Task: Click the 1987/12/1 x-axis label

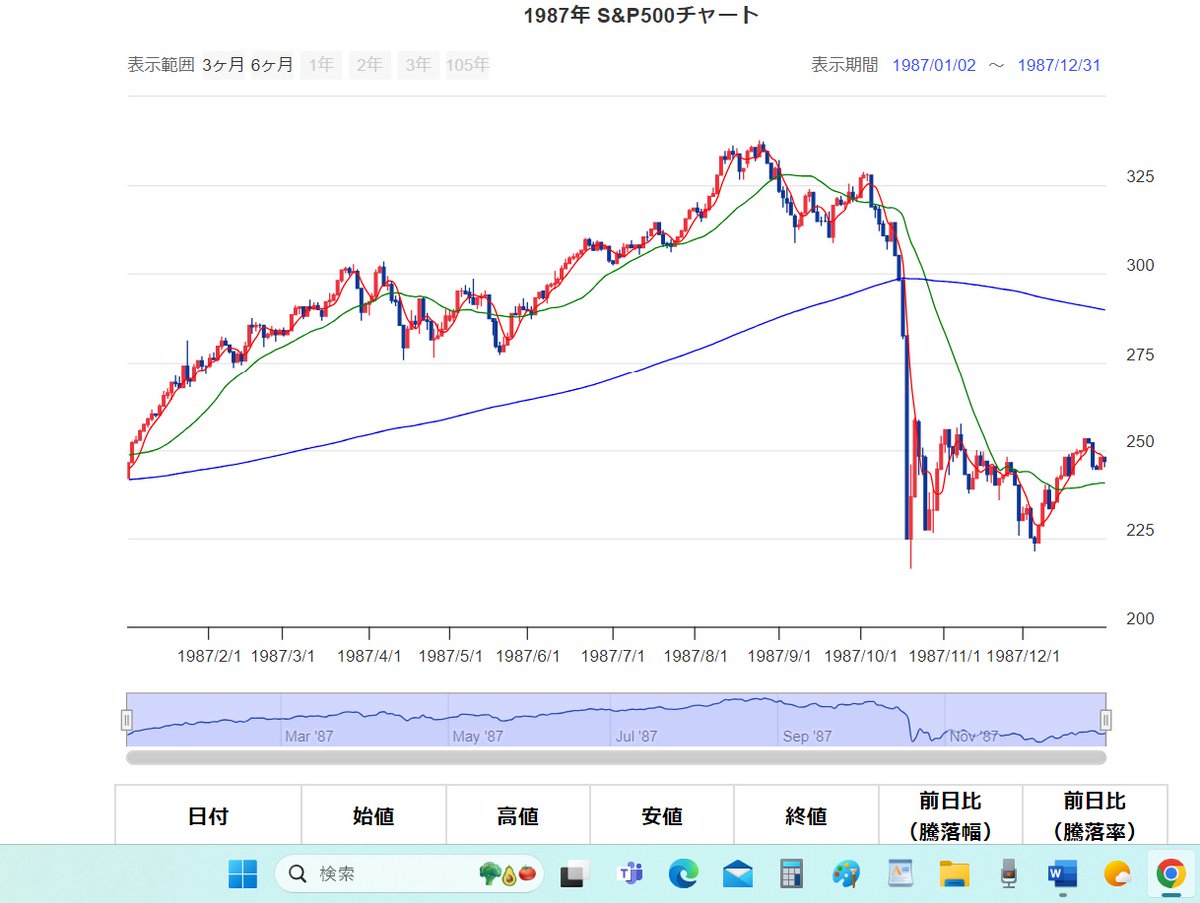Action: coord(1024,657)
